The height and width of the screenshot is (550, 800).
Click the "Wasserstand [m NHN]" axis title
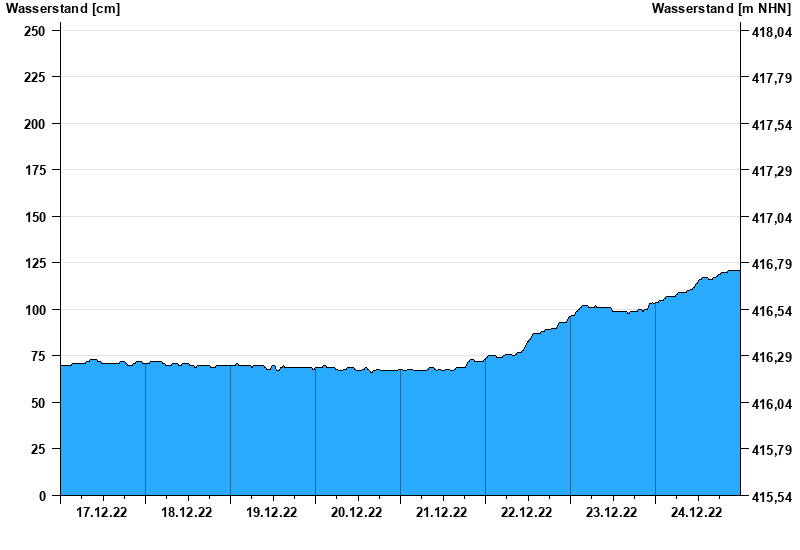click(x=721, y=9)
